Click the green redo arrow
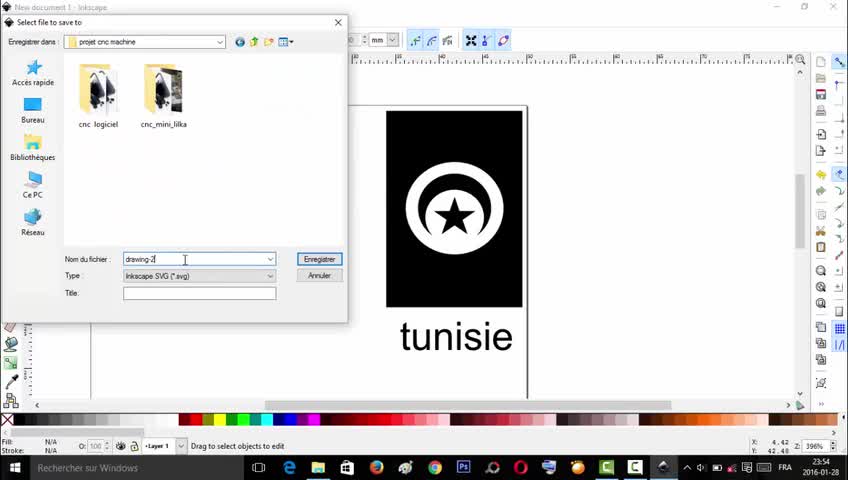 point(820,191)
